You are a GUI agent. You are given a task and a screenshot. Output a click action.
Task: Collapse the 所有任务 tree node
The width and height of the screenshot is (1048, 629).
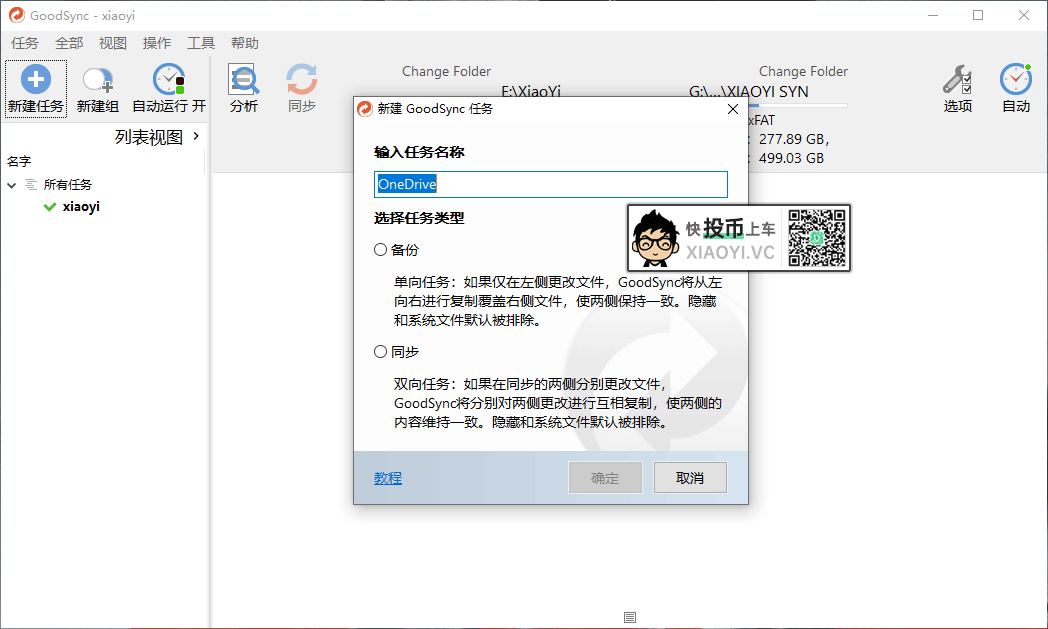(x=12, y=184)
